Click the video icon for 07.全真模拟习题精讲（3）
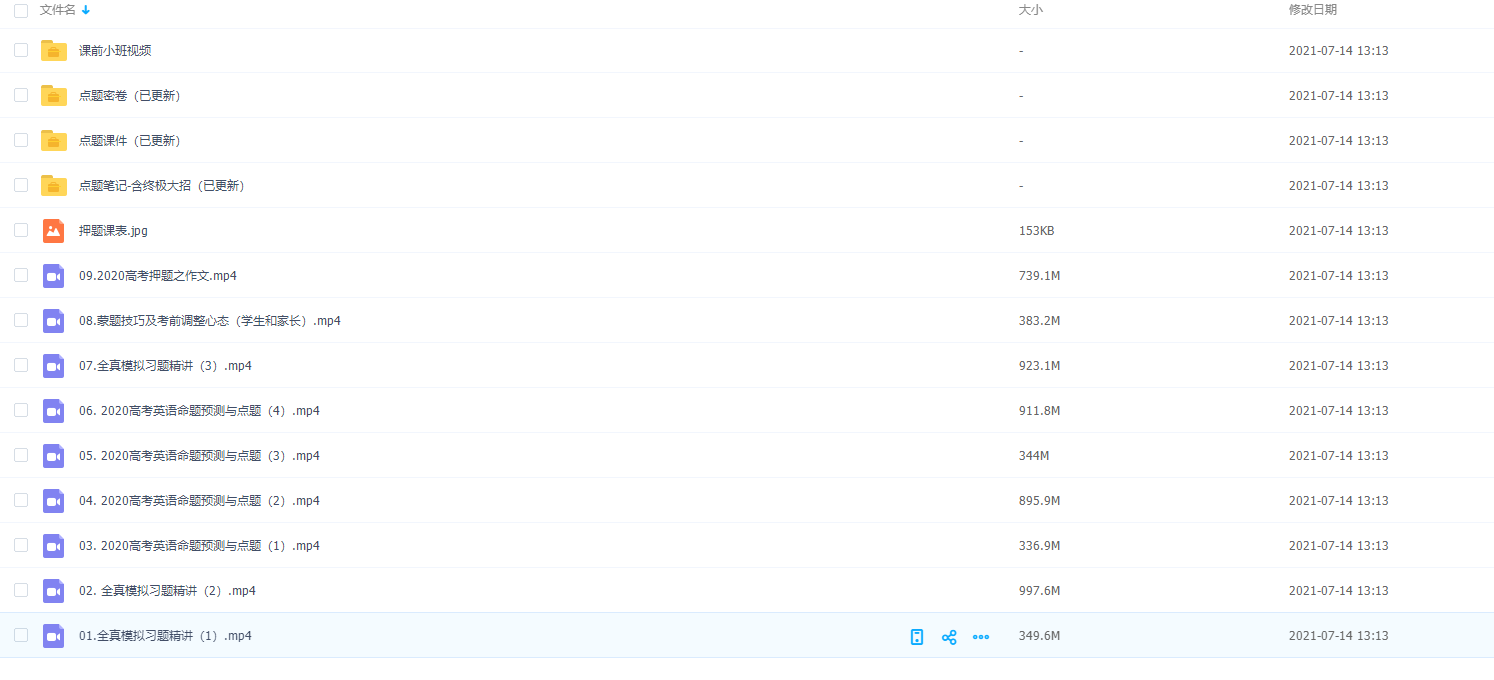The height and width of the screenshot is (680, 1494). [54, 365]
